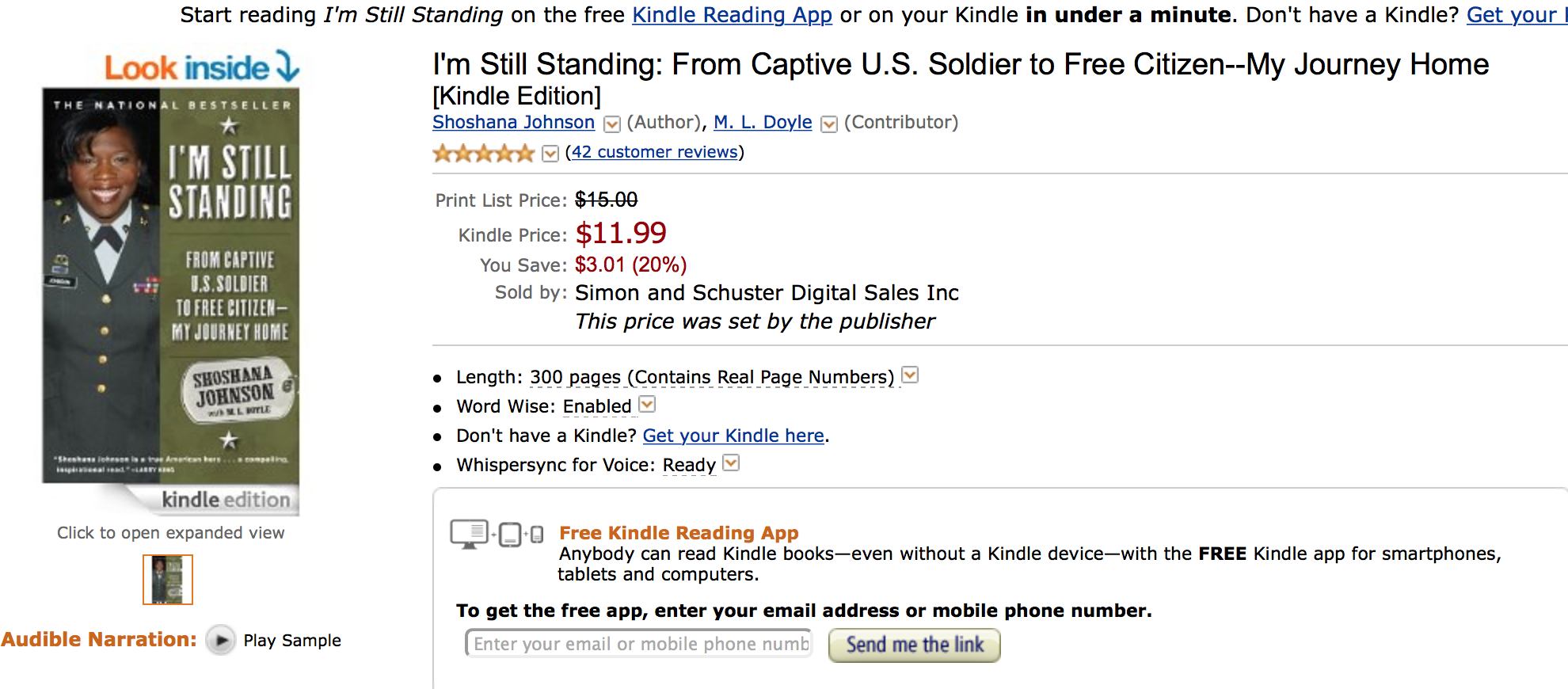
Task: Select the small book cover thumbnail
Action: tap(168, 579)
